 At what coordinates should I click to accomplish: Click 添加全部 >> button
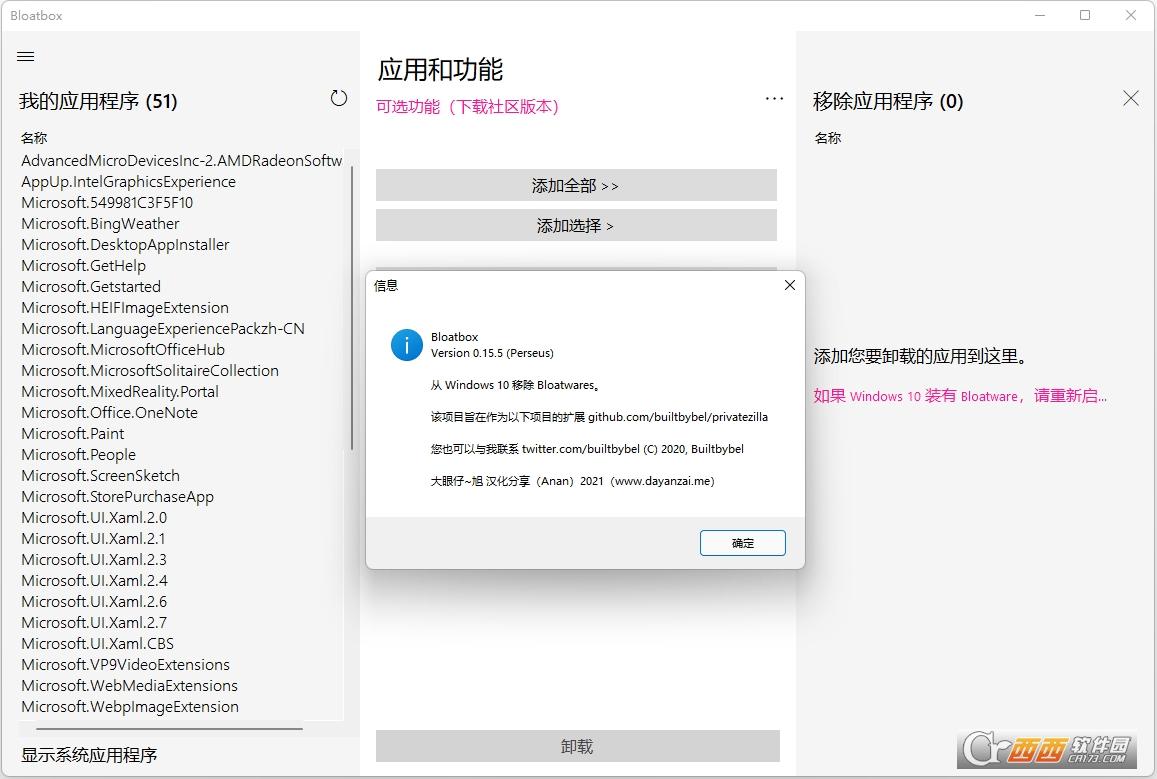coord(576,185)
